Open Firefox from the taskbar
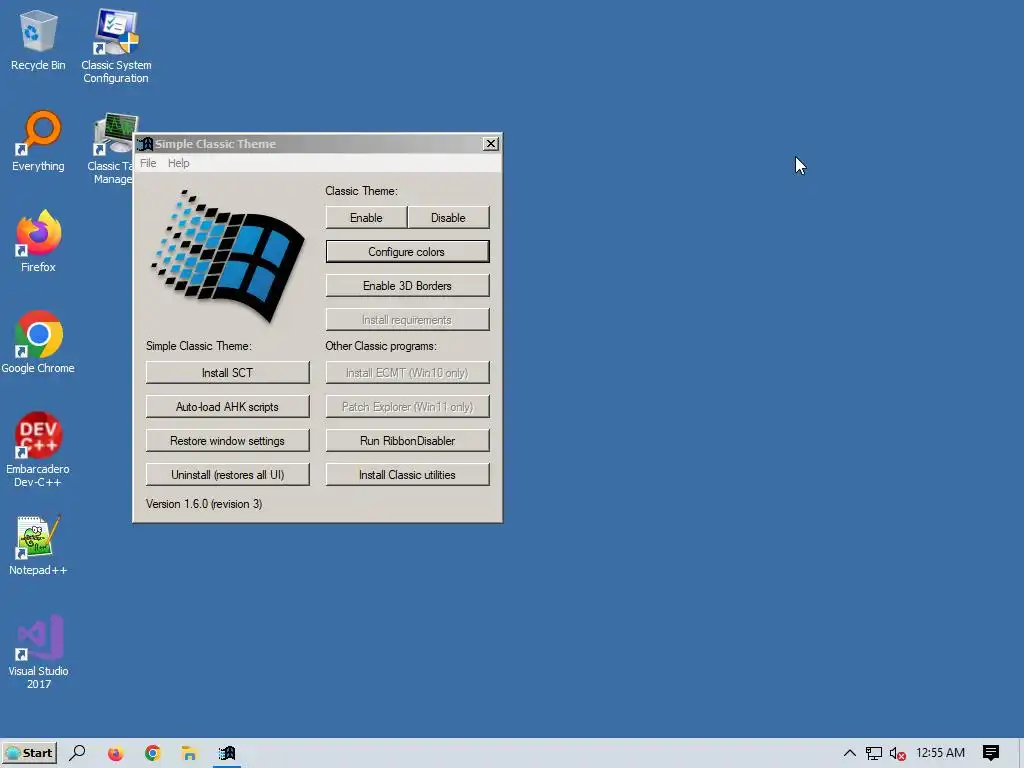This screenshot has height=768, width=1024. [115, 753]
